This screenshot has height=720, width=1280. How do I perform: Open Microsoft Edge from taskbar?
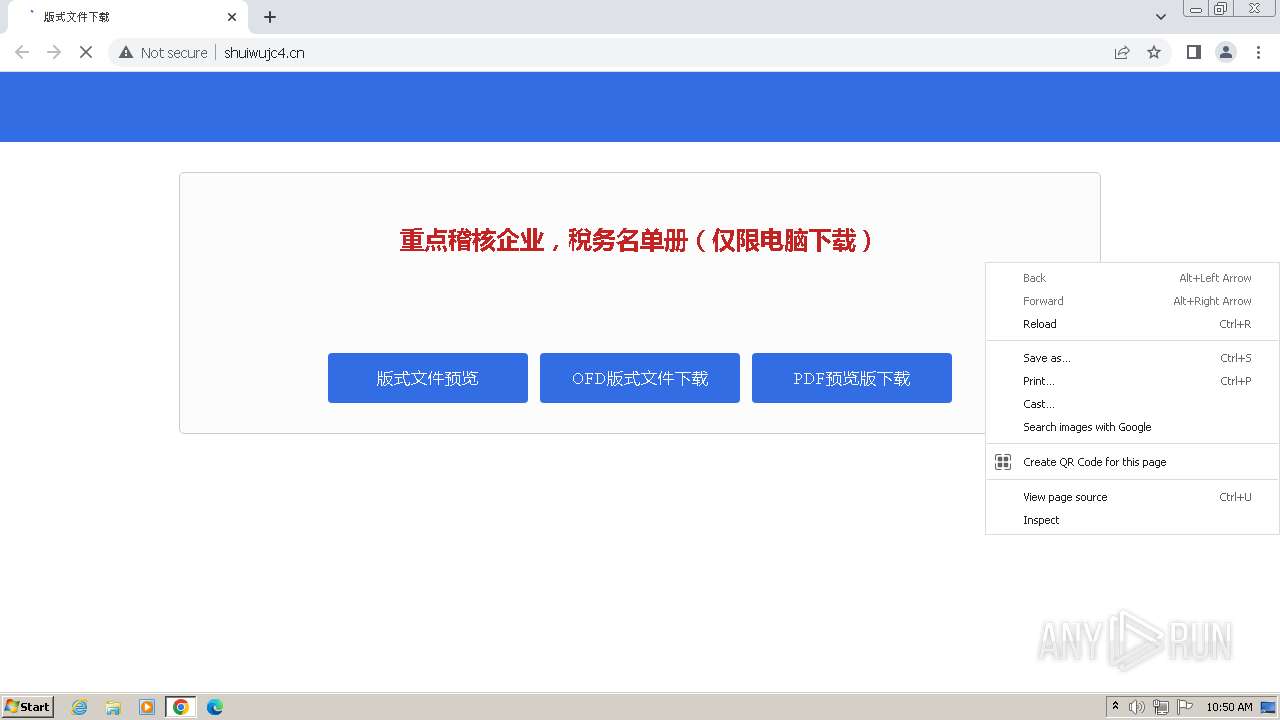[214, 707]
